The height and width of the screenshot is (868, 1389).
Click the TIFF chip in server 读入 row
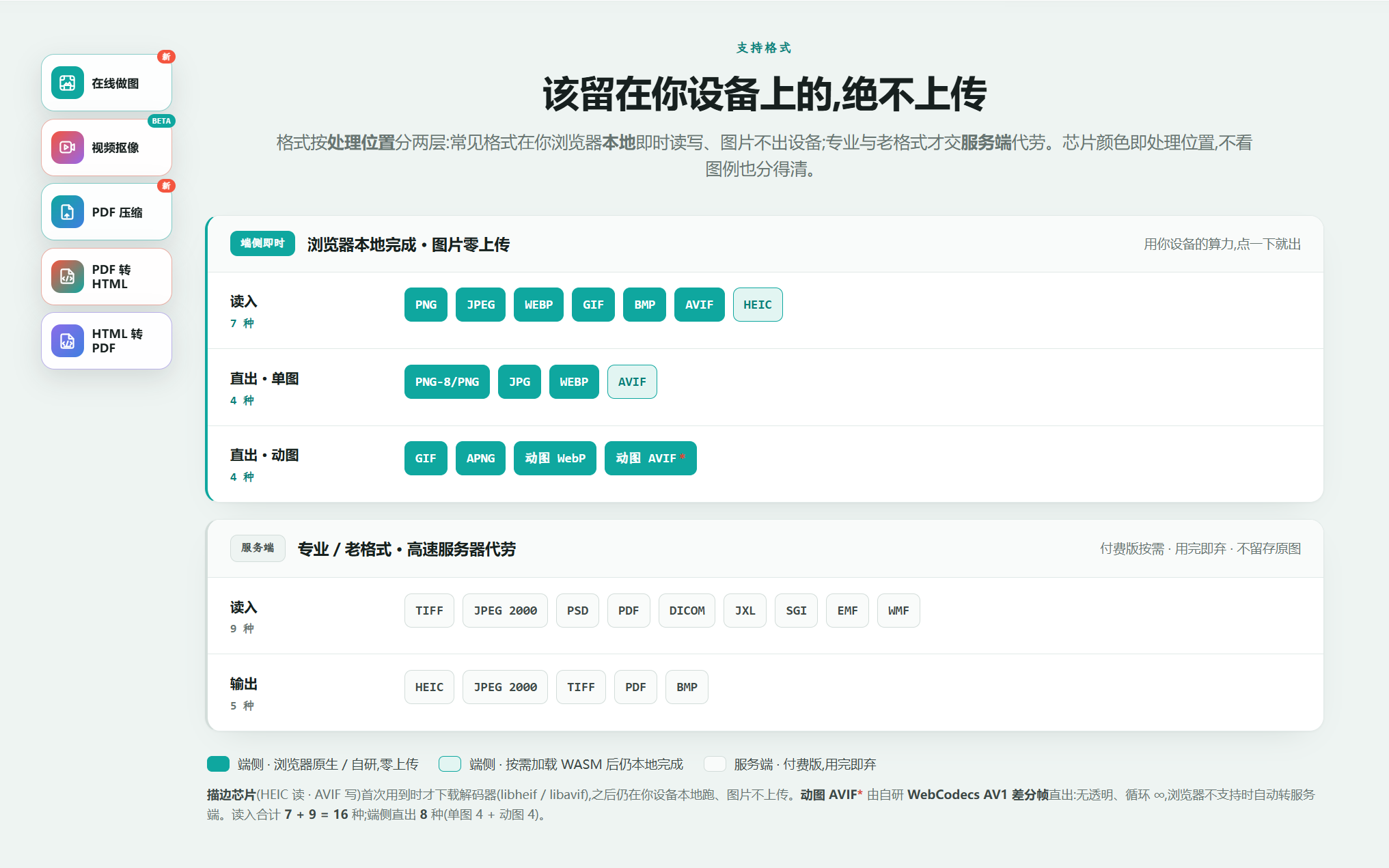[x=429, y=611]
